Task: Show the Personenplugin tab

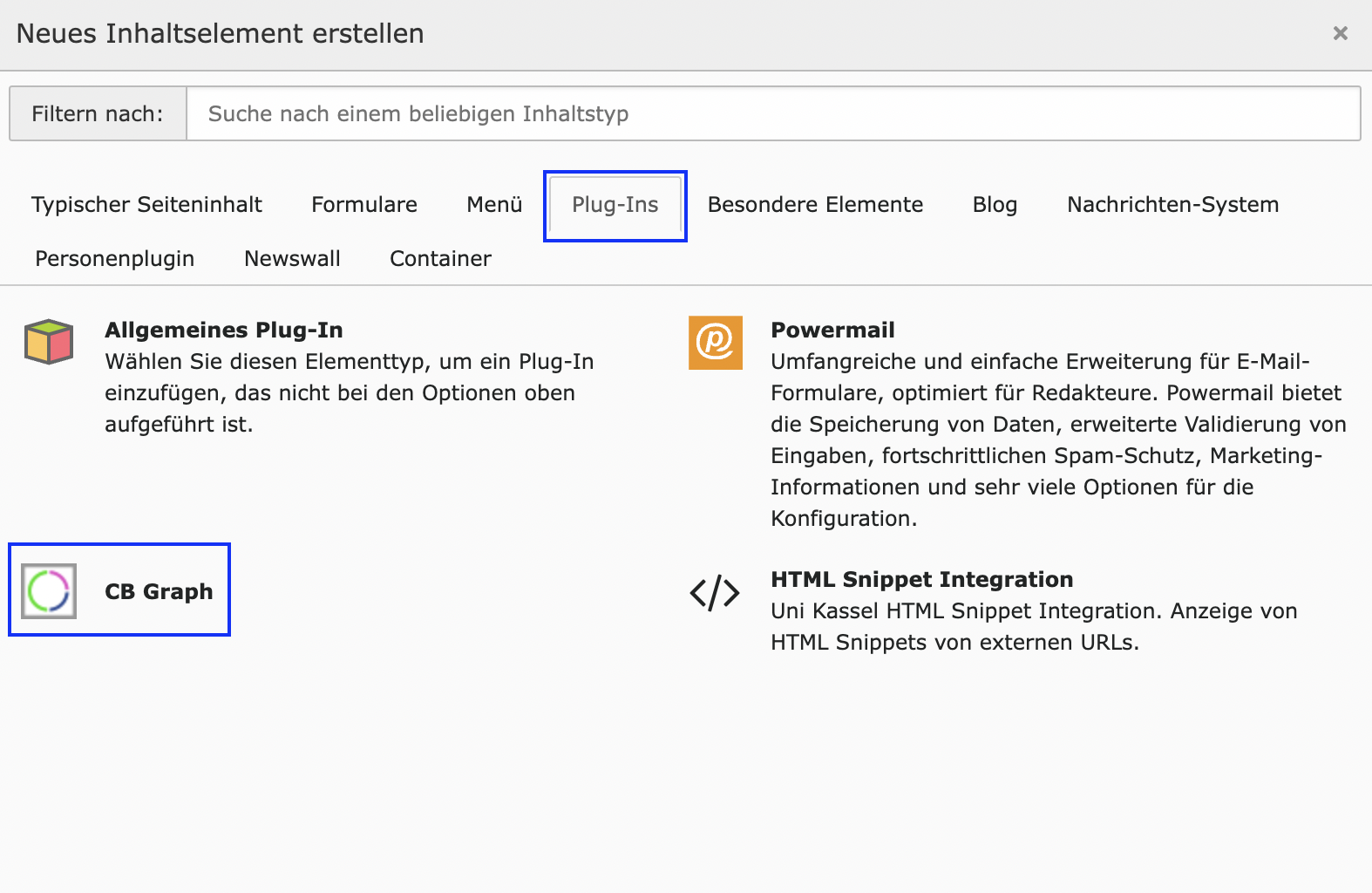Action: [x=114, y=259]
